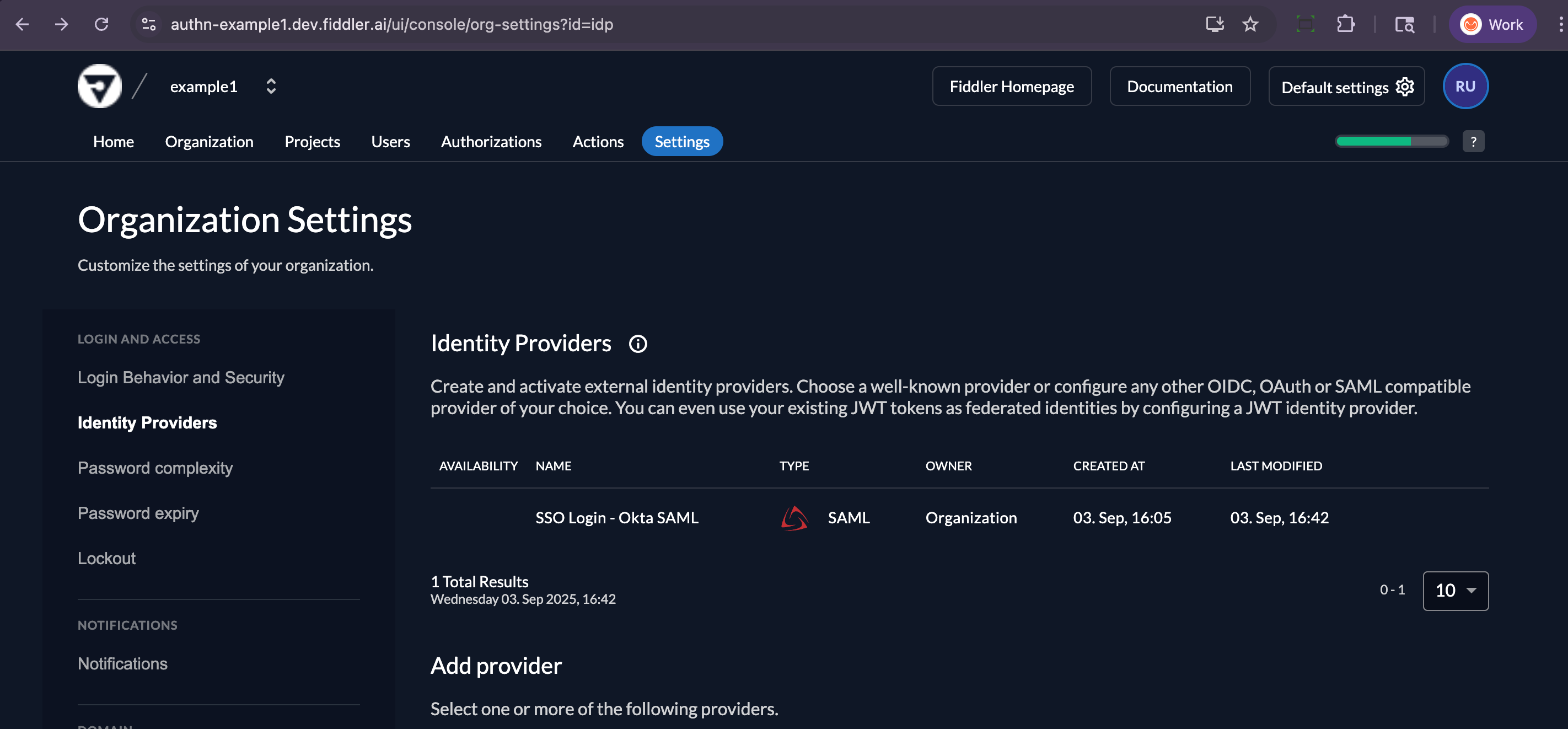This screenshot has width=1568, height=729.
Task: Click the RU user avatar
Action: [x=1465, y=86]
